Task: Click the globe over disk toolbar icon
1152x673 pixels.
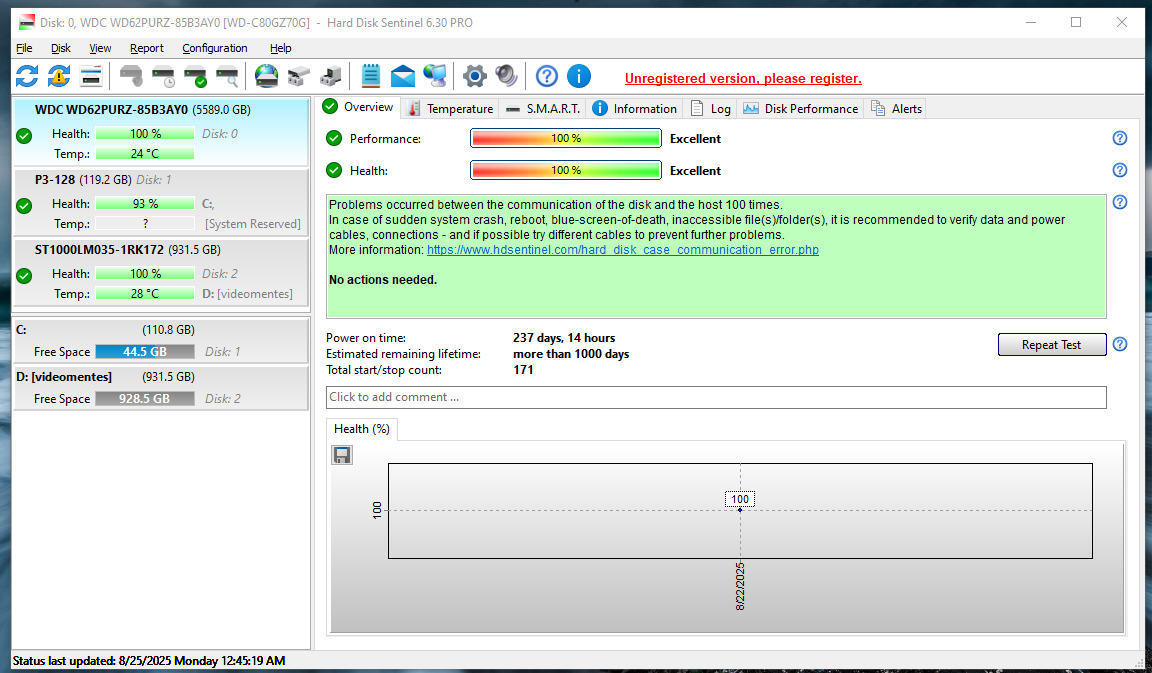Action: [266, 76]
